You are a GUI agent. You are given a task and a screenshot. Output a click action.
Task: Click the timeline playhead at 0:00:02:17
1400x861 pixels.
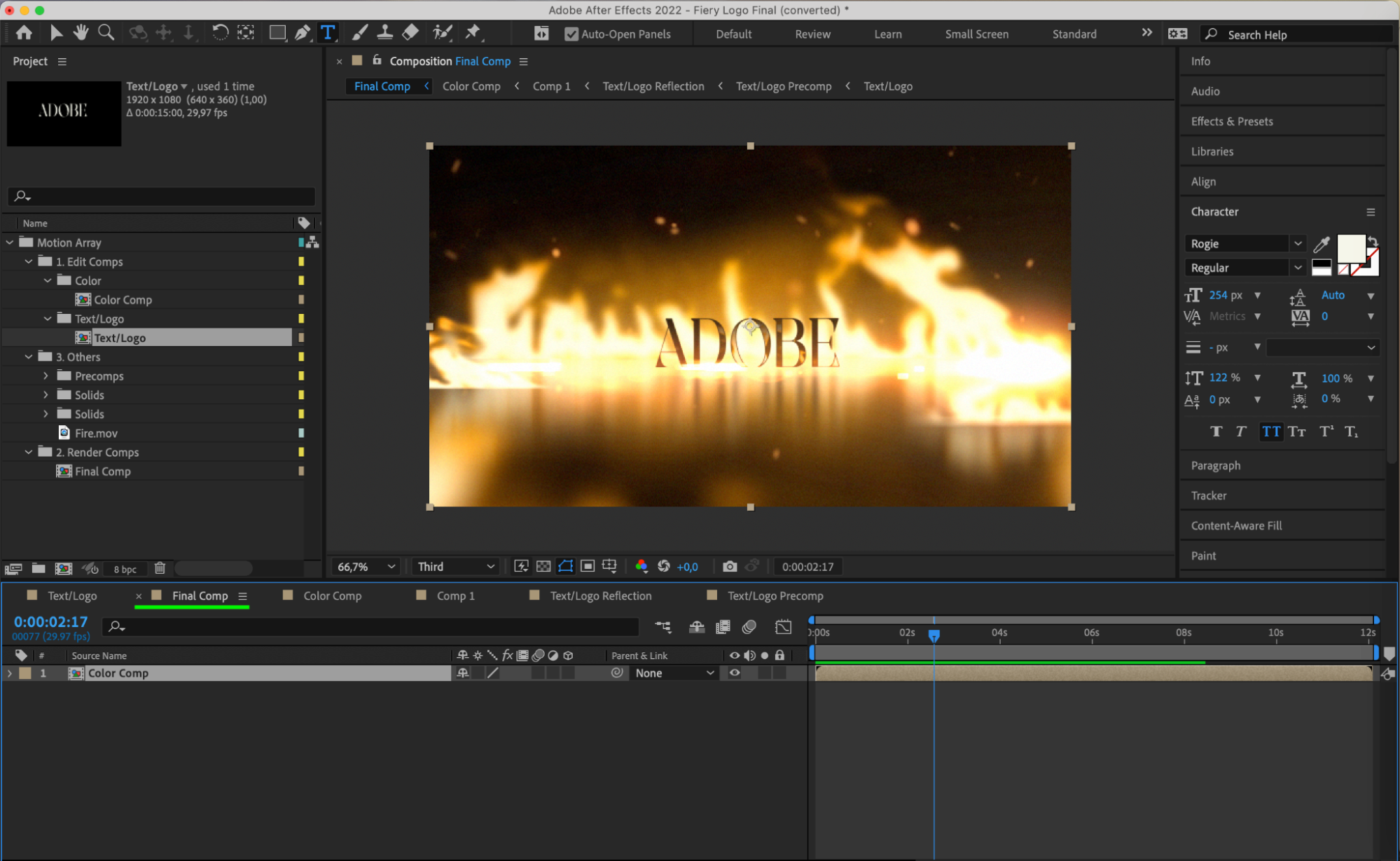[935, 630]
